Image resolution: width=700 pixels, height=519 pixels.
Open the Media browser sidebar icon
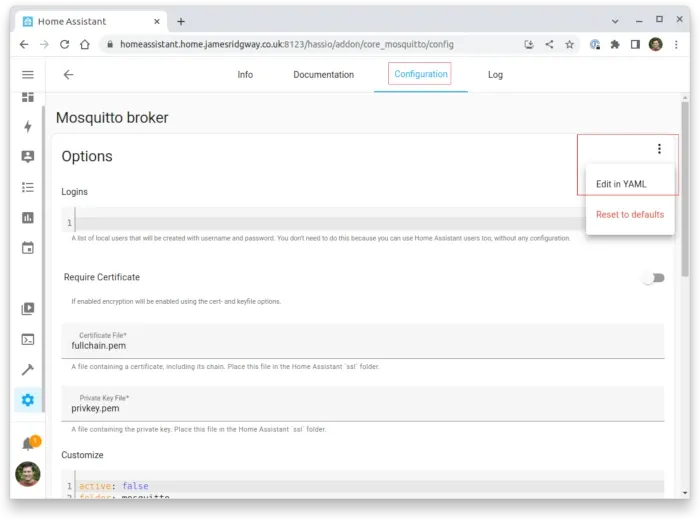pos(28,309)
